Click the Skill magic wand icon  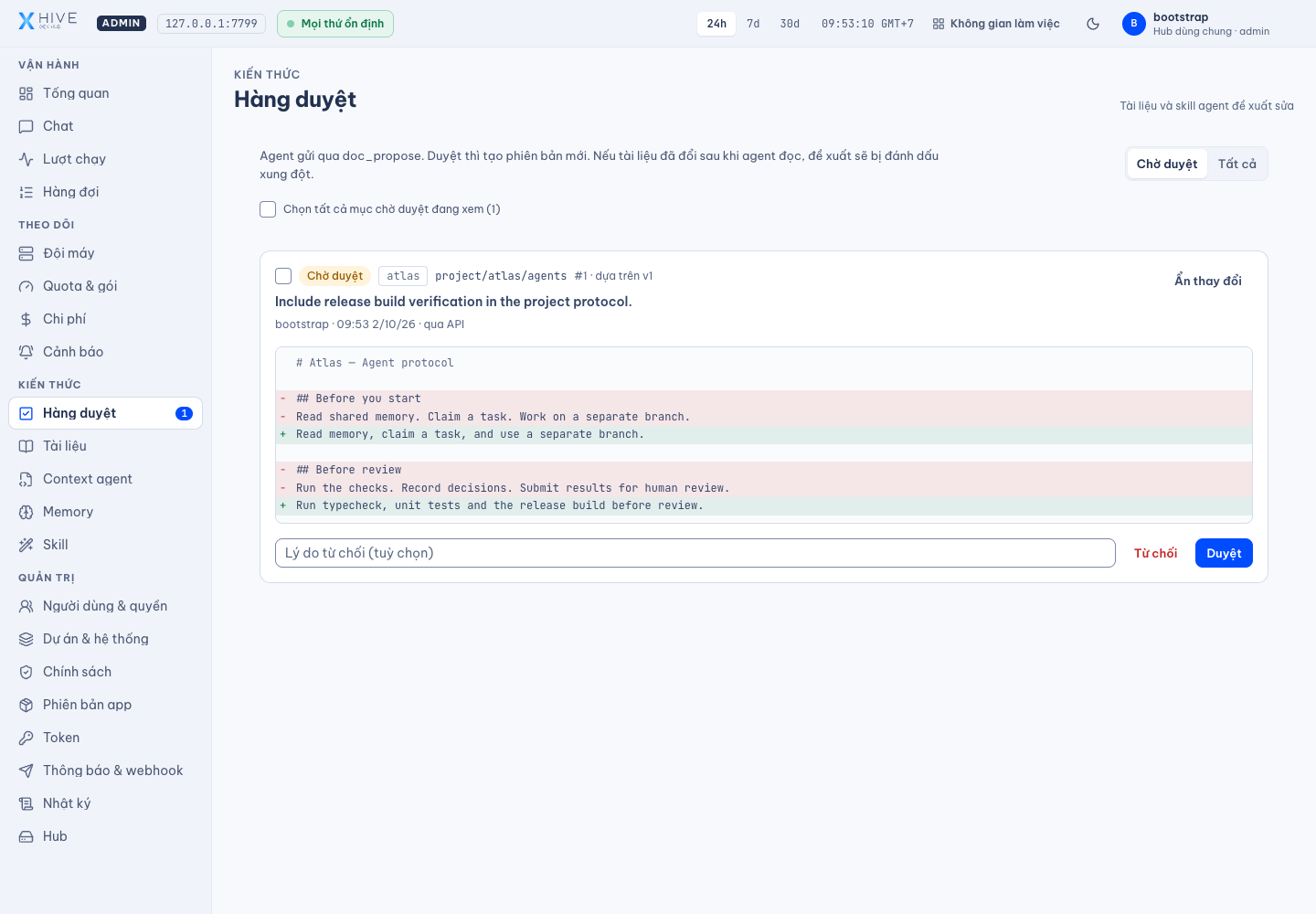point(27,545)
